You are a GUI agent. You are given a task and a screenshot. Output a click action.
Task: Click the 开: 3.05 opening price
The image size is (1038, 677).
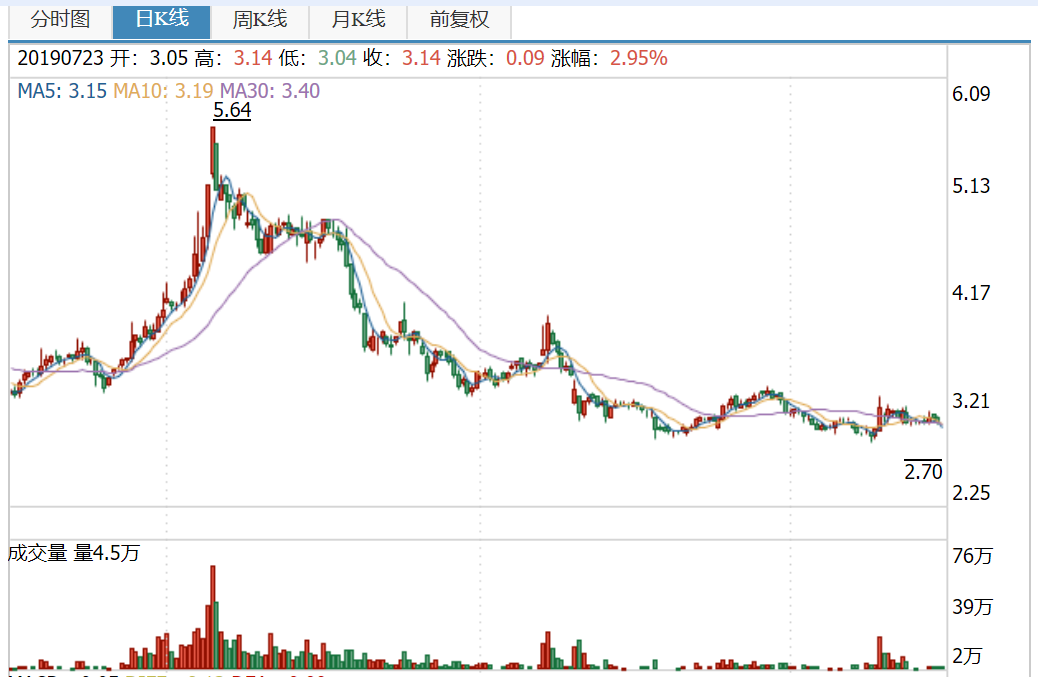pyautogui.click(x=149, y=58)
